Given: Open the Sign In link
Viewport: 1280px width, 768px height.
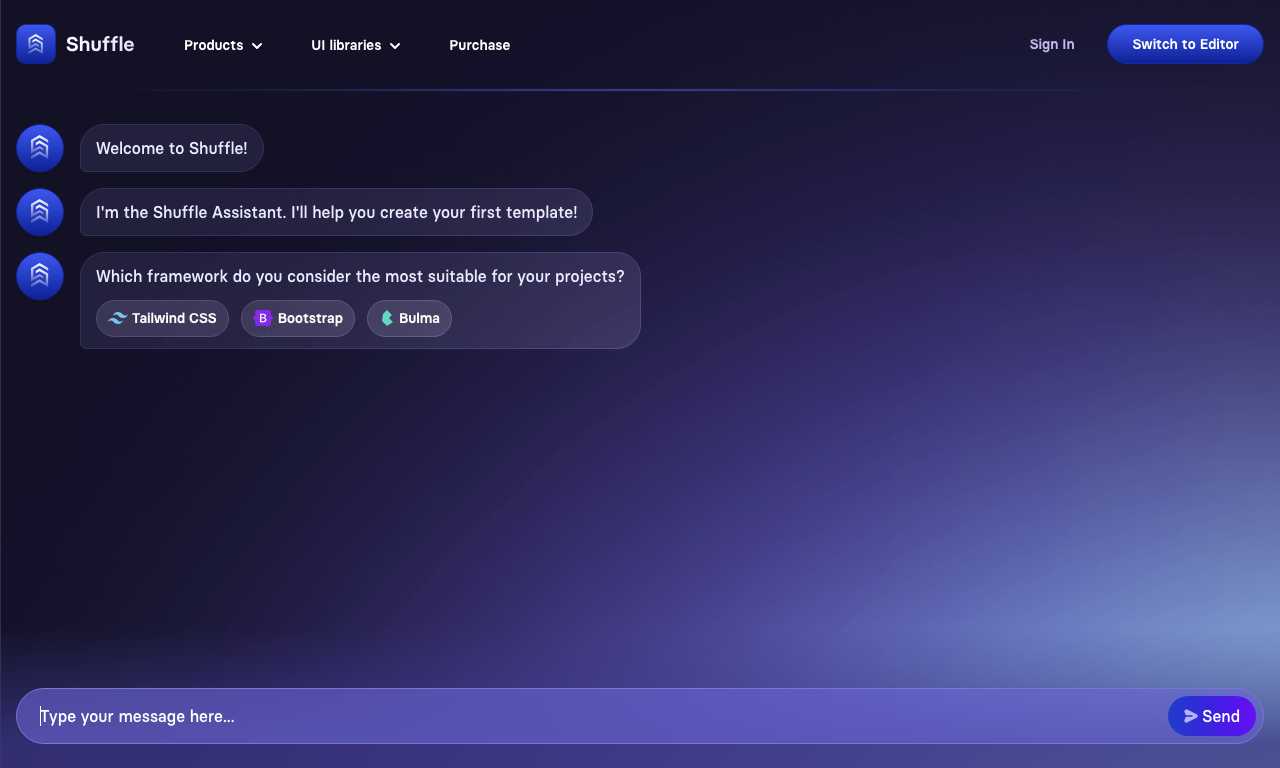Looking at the screenshot, I should [x=1052, y=44].
